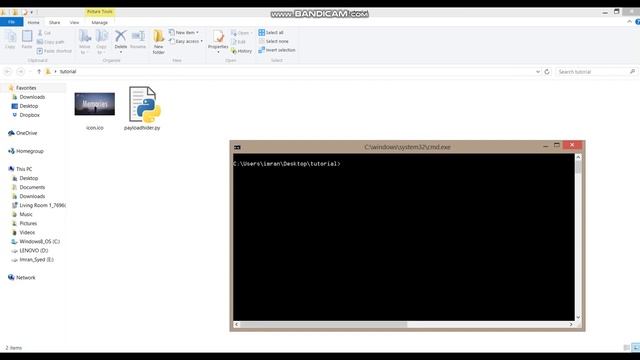Open the Pictures folder
This screenshot has width=640, height=360.
28,223
